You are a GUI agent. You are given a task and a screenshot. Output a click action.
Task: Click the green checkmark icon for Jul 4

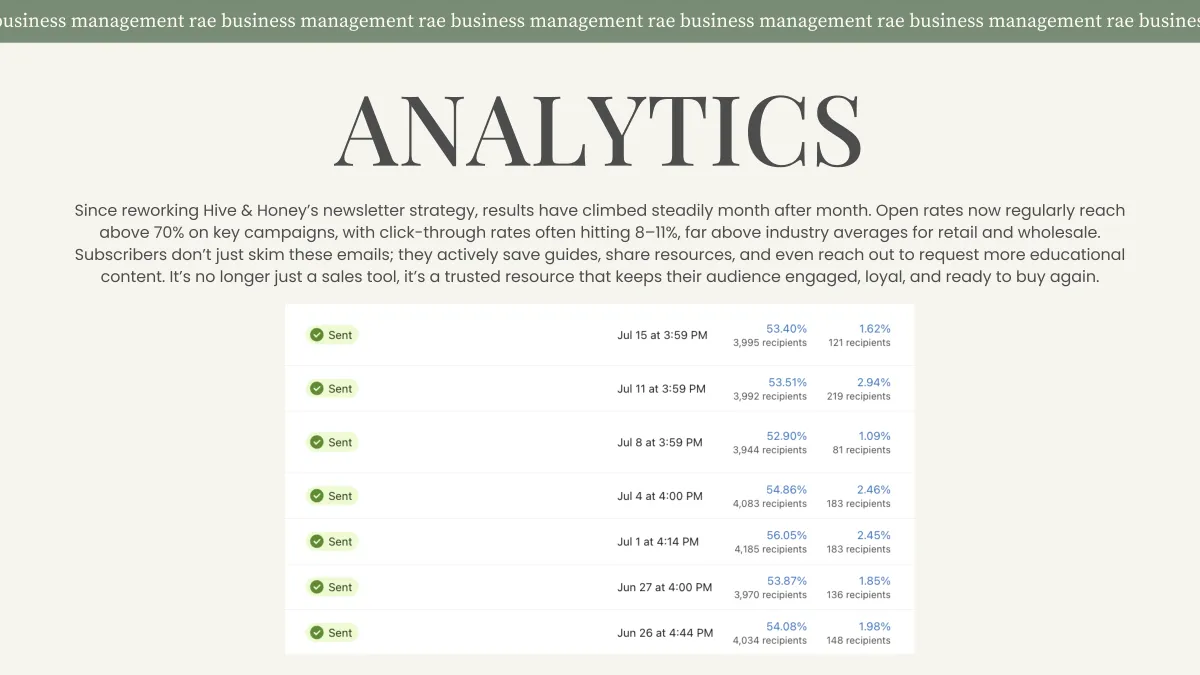pyautogui.click(x=317, y=495)
